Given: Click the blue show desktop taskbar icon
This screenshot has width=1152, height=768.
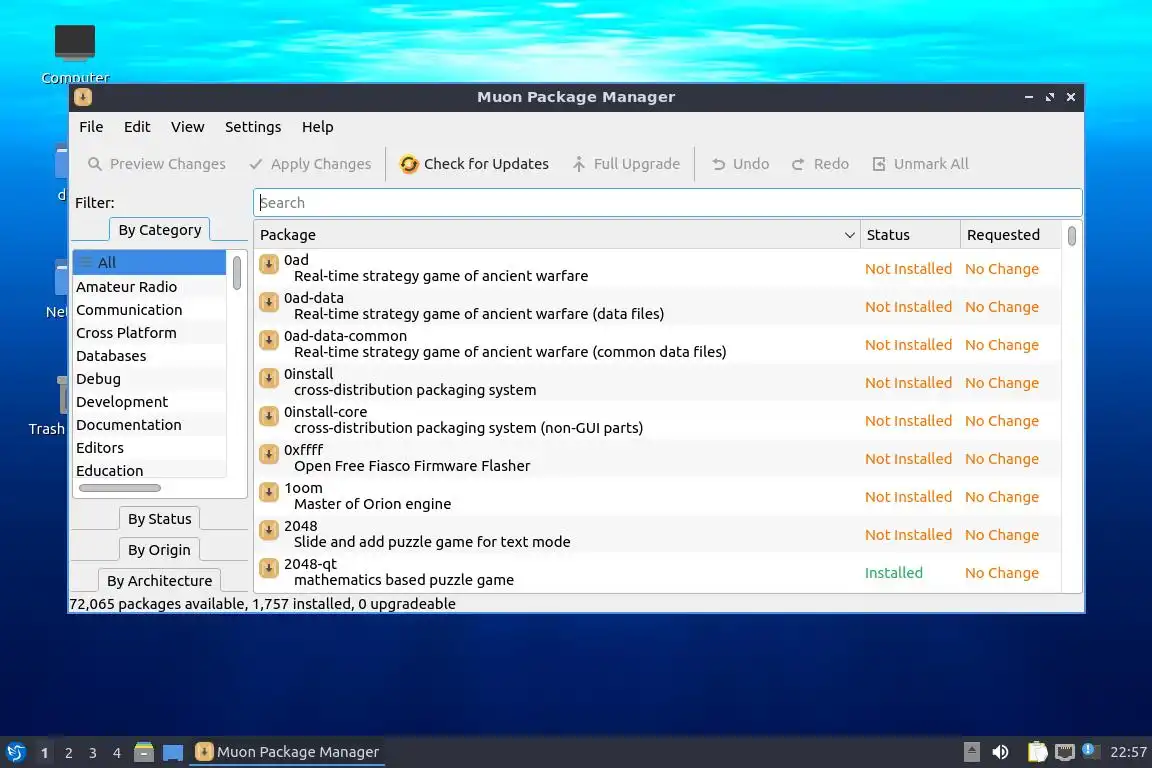Looking at the screenshot, I should pyautogui.click(x=173, y=753).
